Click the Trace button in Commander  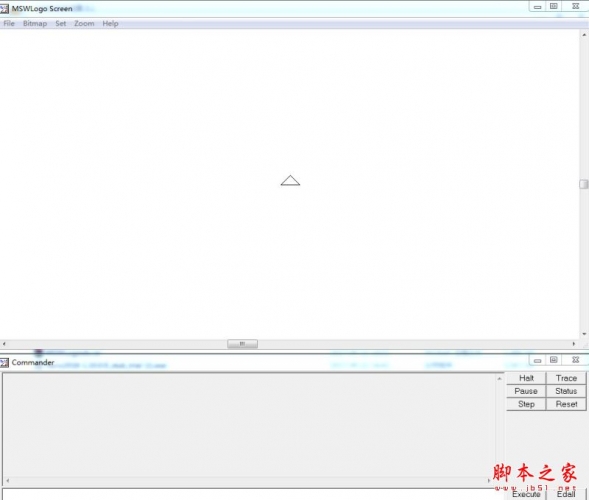click(566, 378)
